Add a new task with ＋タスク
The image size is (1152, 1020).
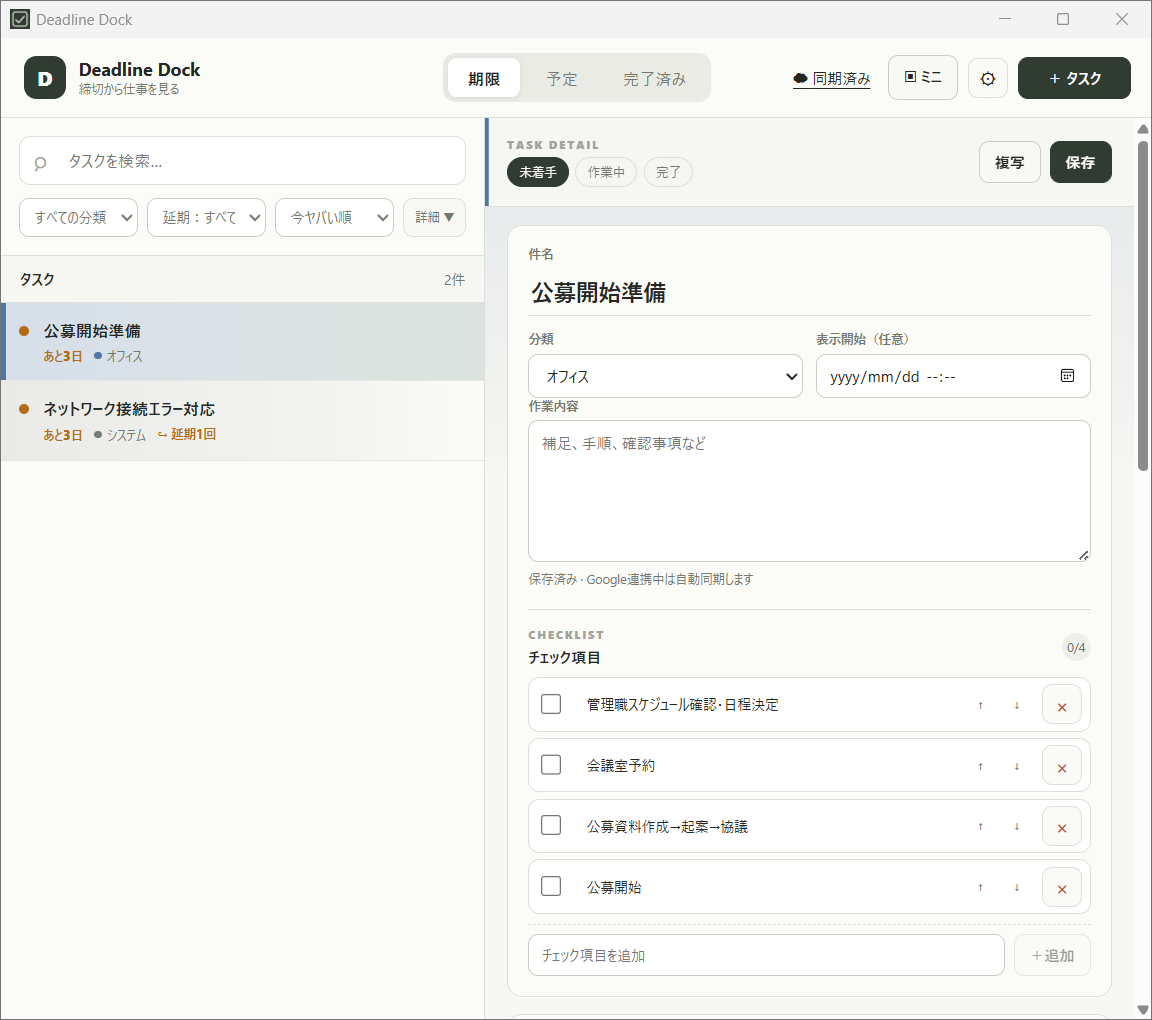click(x=1073, y=78)
